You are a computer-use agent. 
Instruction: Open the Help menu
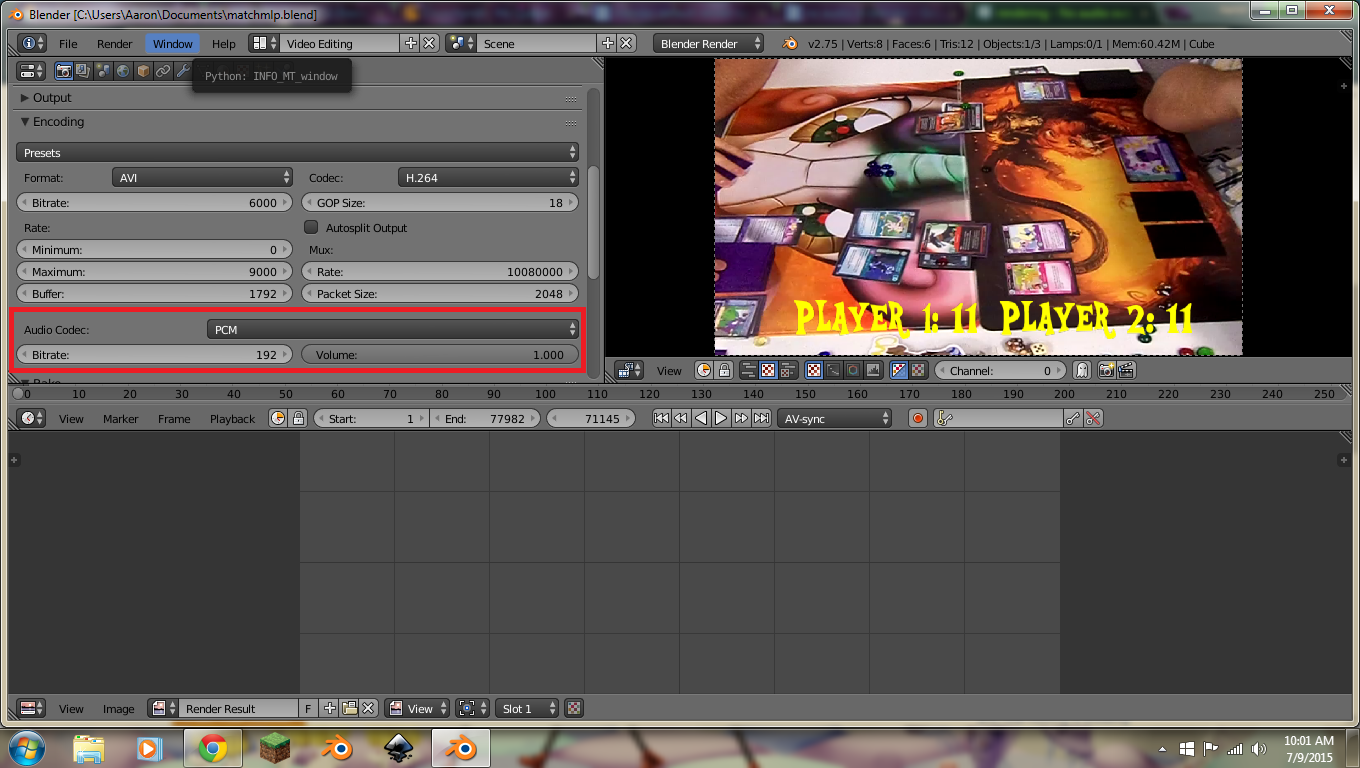pyautogui.click(x=224, y=43)
